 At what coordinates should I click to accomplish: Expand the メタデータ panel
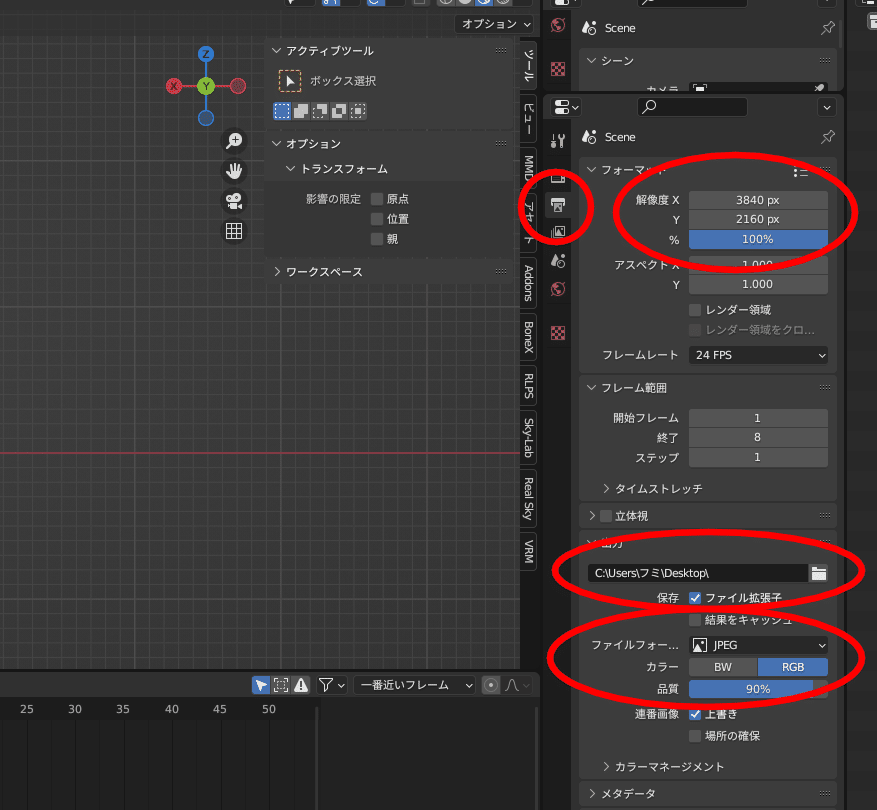(x=592, y=794)
